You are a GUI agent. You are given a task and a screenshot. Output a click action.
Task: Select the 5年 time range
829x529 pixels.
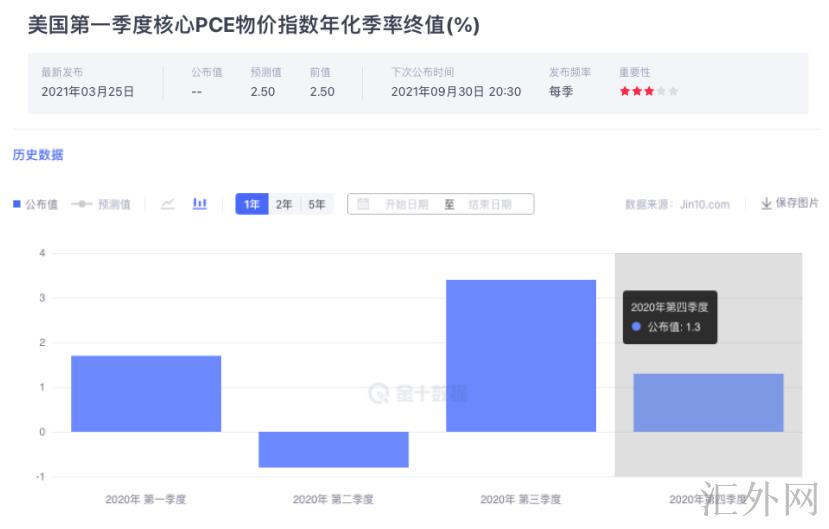(x=316, y=204)
